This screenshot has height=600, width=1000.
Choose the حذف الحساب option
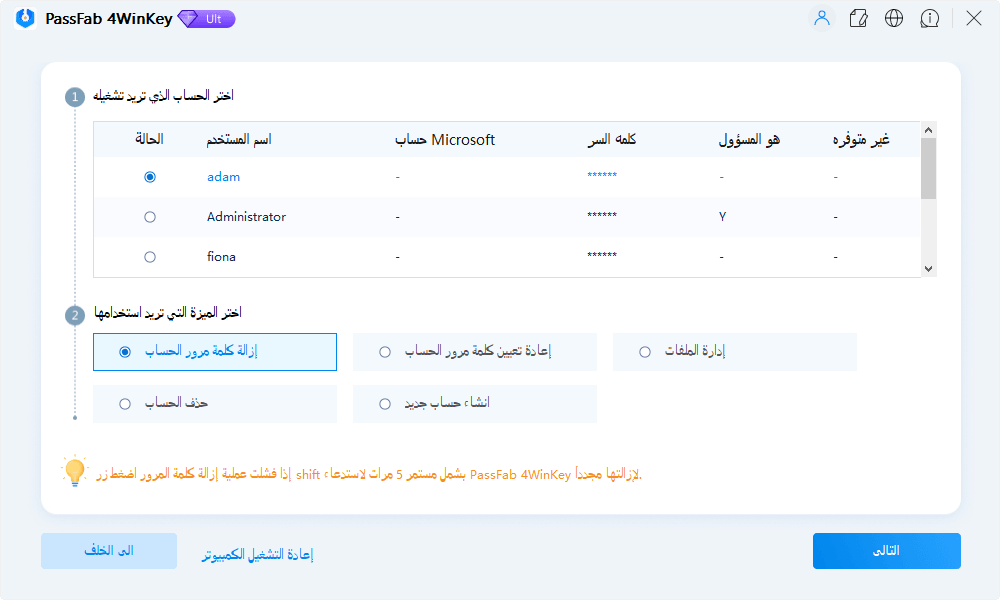[123, 403]
